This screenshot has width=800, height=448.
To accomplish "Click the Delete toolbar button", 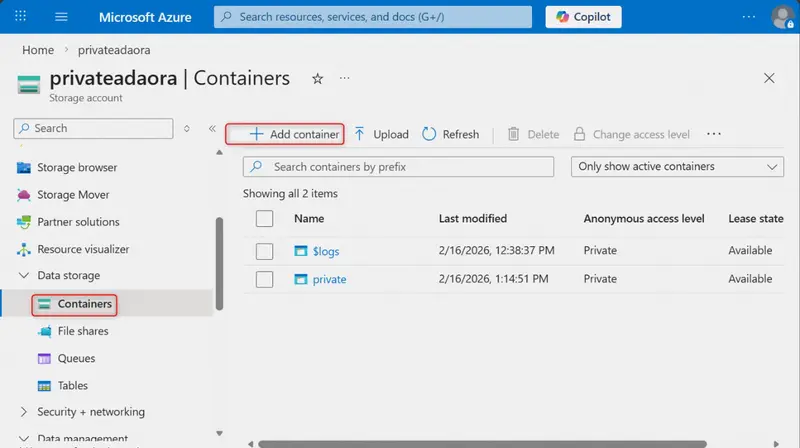I will [x=534, y=134].
